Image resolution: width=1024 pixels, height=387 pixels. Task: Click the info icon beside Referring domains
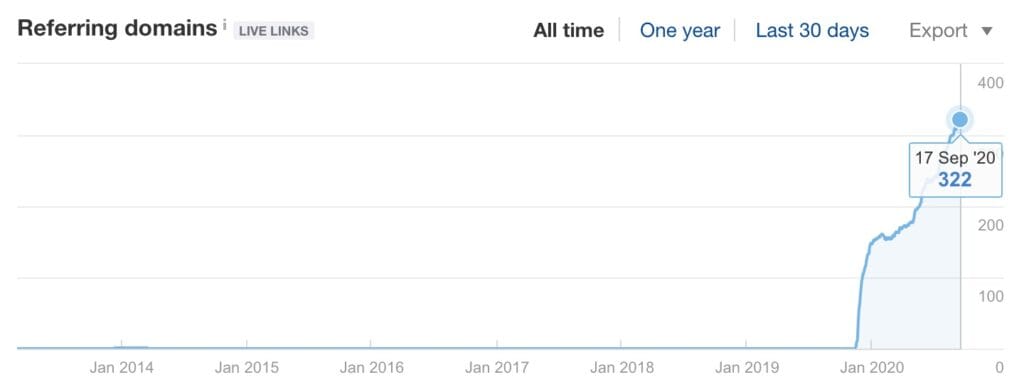(x=224, y=25)
